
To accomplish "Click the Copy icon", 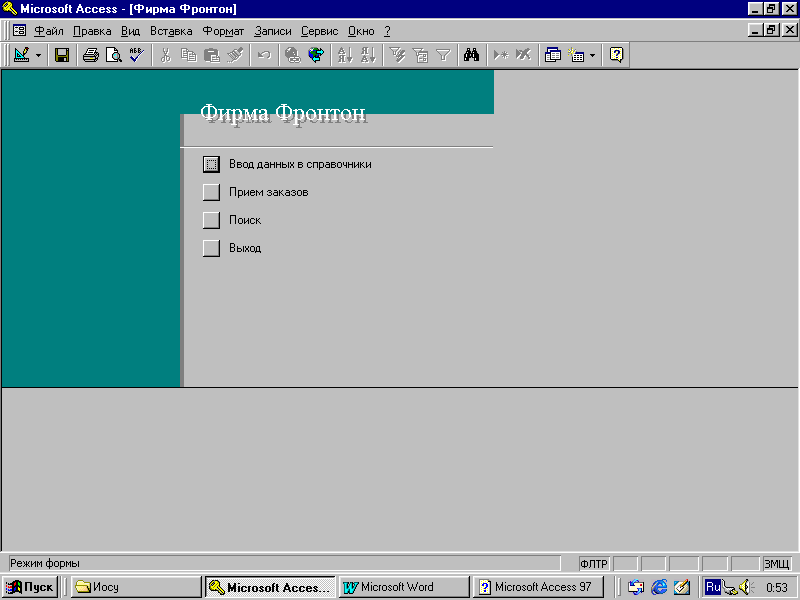I will tap(188, 55).
